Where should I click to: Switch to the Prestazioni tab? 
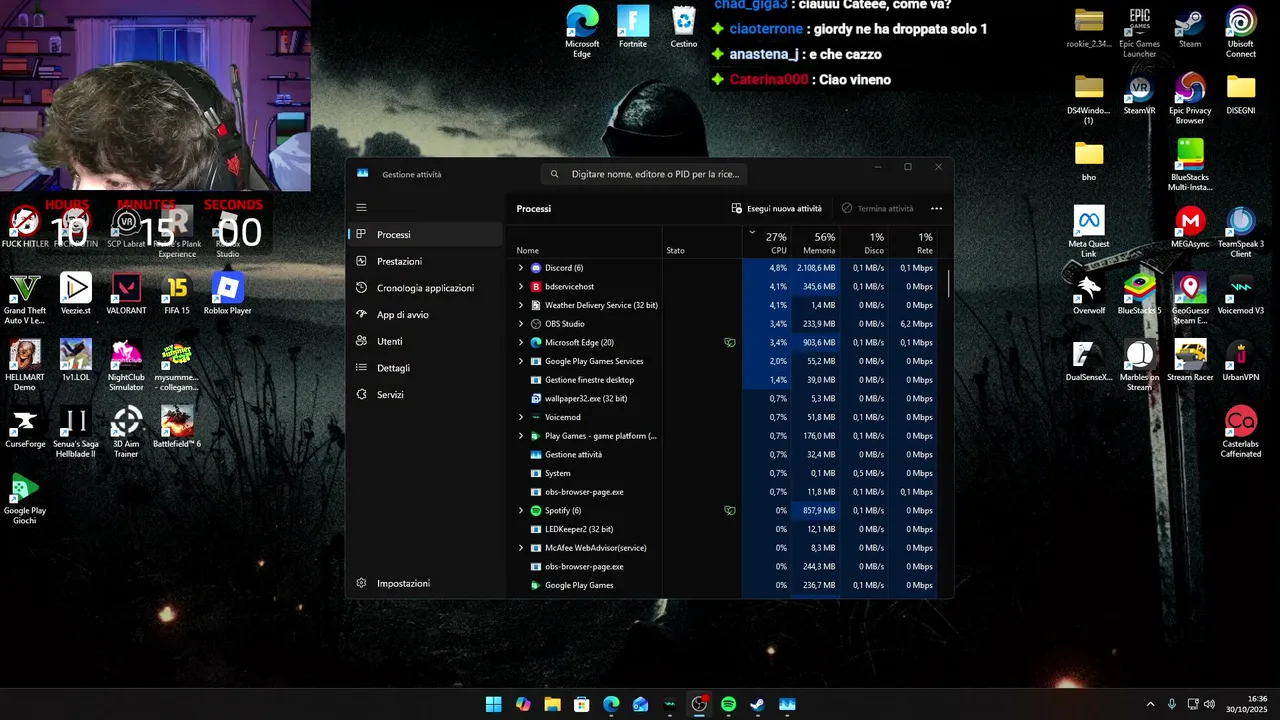[425, 261]
